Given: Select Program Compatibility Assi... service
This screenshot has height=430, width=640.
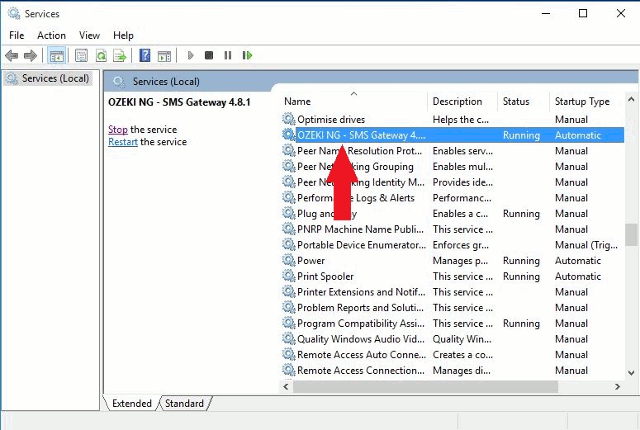Looking at the screenshot, I should [x=452, y=323].
